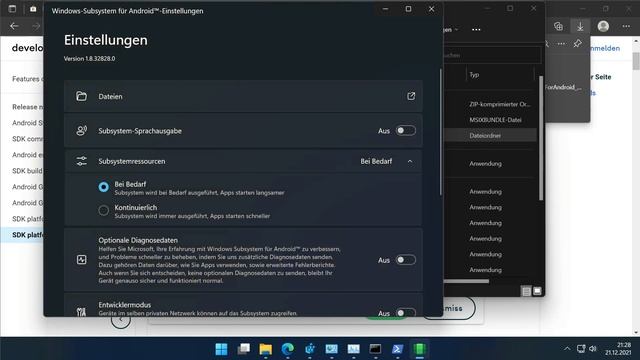Pin the Edge downloads panel
The image size is (640, 360).
(x=578, y=43)
